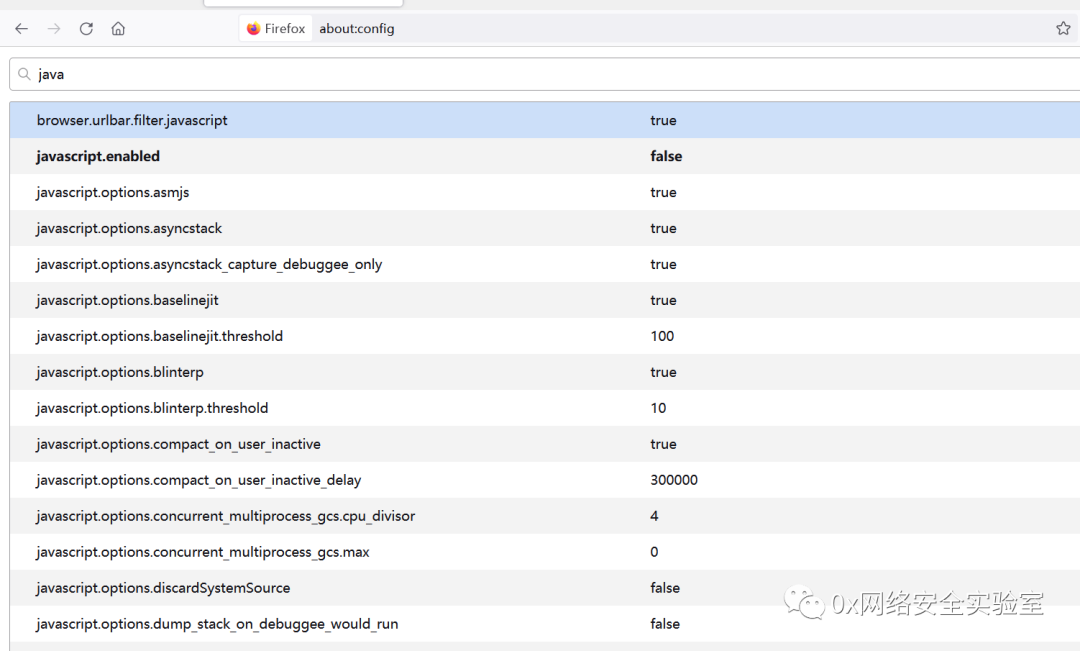Click the true value of javascript.options.baselinejit
The image size is (1080, 651).
click(663, 300)
